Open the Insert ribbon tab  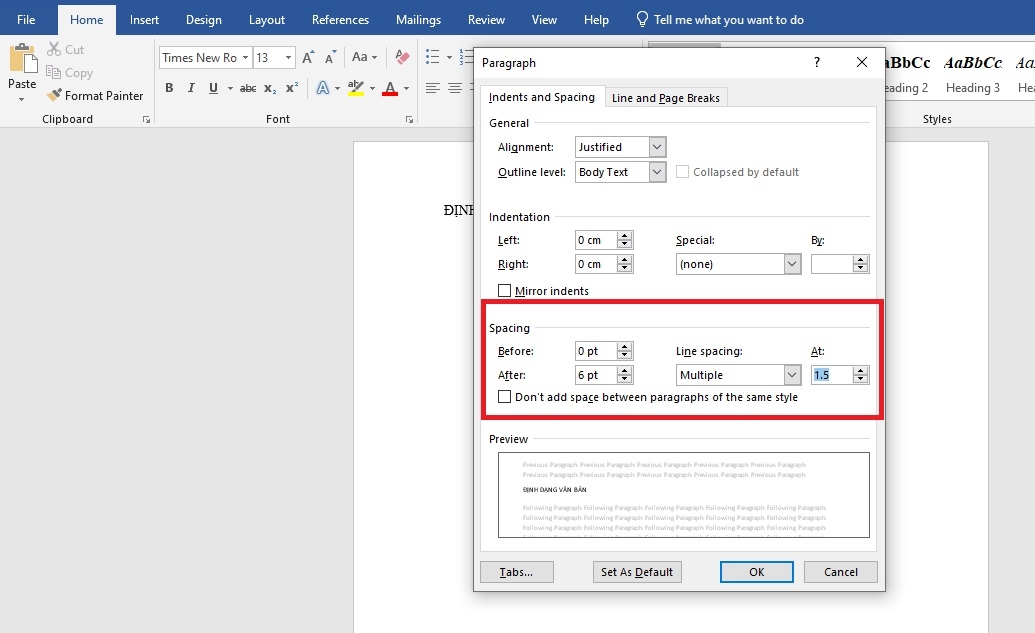[x=144, y=20]
